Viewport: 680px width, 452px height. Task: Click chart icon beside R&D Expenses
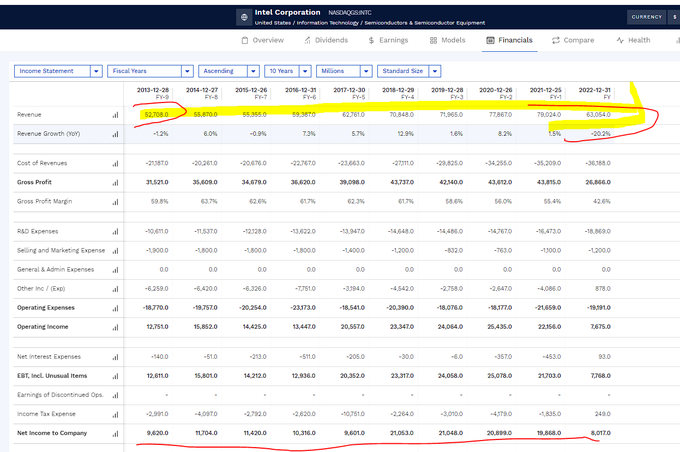pos(115,231)
